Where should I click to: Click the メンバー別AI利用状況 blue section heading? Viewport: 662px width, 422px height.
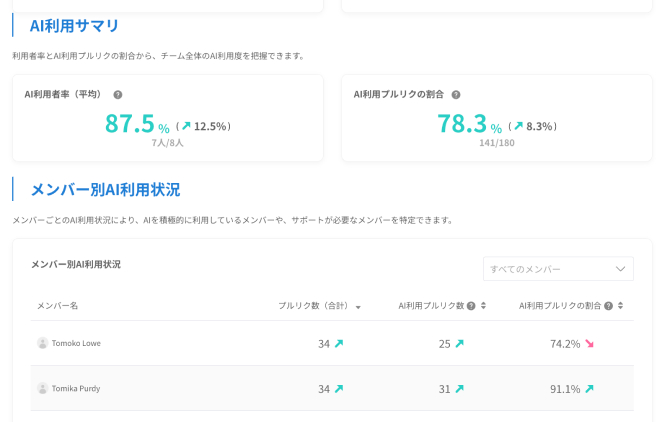pos(106,189)
